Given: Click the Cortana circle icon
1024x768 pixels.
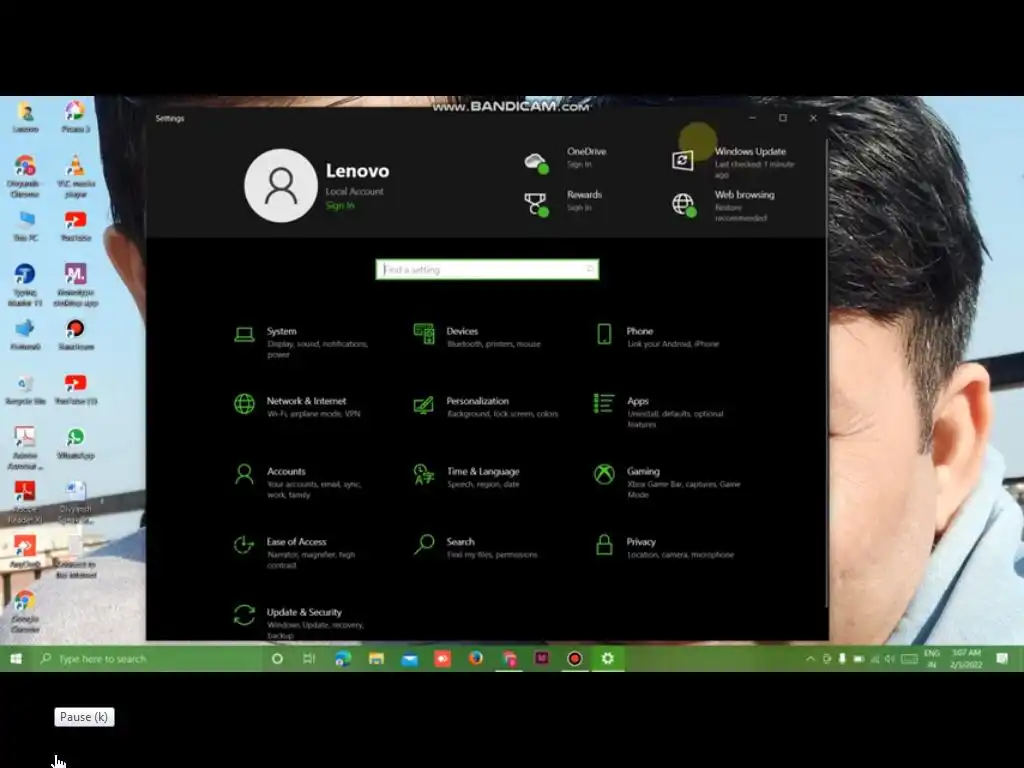Looking at the screenshot, I should coord(277,658).
